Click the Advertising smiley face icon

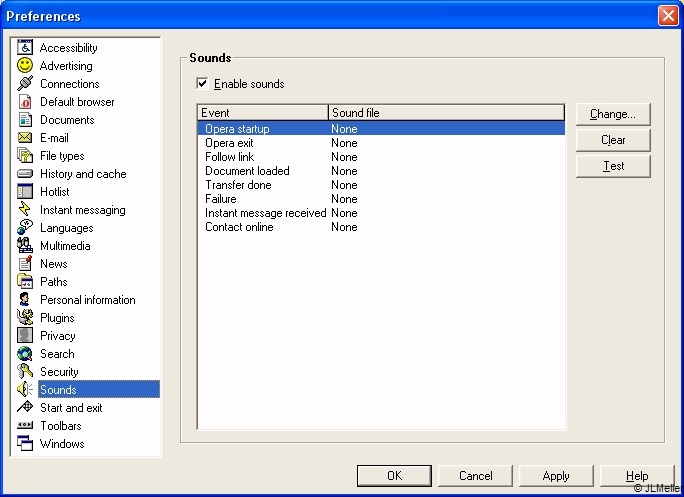[25, 65]
